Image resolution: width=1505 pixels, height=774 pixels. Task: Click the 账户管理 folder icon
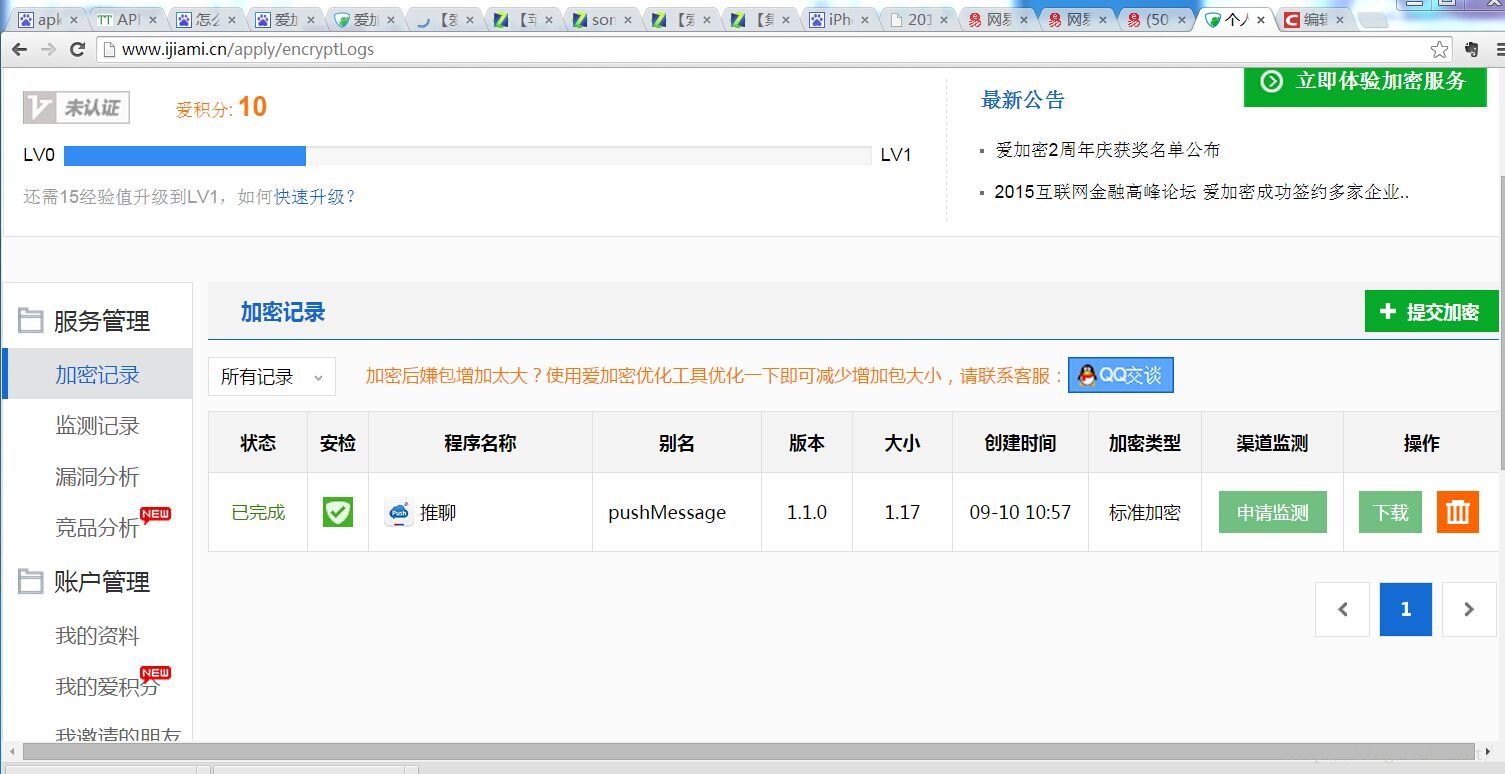click(x=31, y=582)
